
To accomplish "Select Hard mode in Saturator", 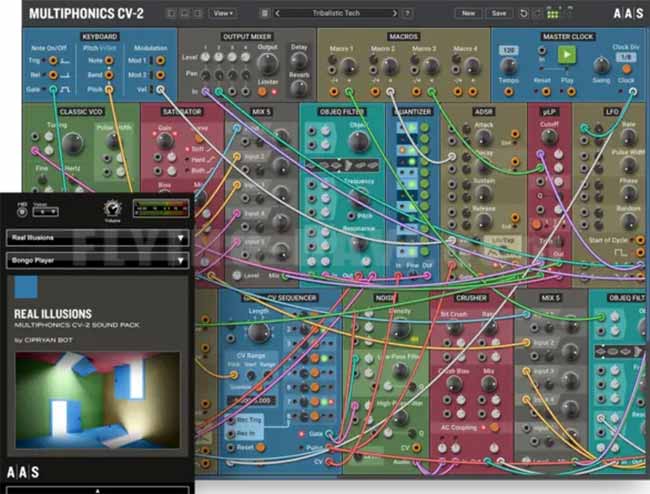I will click(x=199, y=160).
